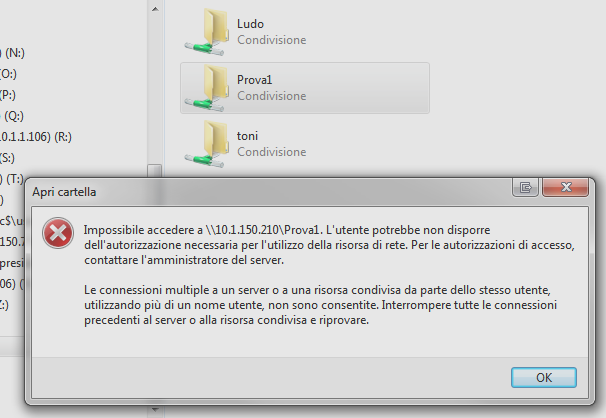Click the Prova1 folder name label

[254, 80]
